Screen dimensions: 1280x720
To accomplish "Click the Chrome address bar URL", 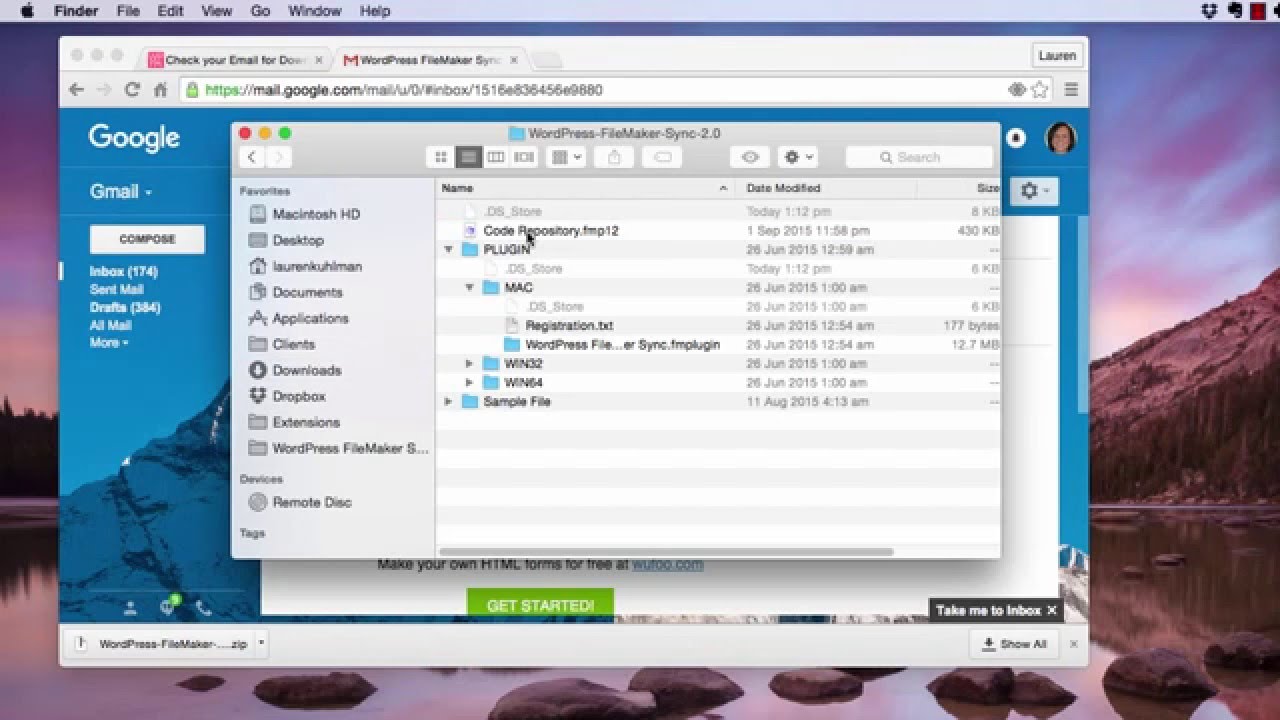I will (x=404, y=90).
